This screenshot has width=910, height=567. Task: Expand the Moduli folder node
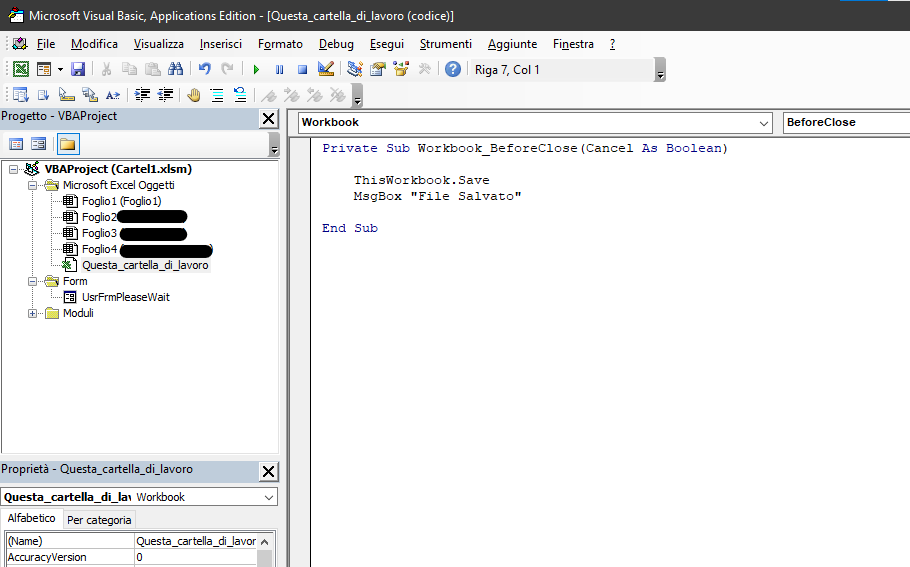tap(32, 313)
